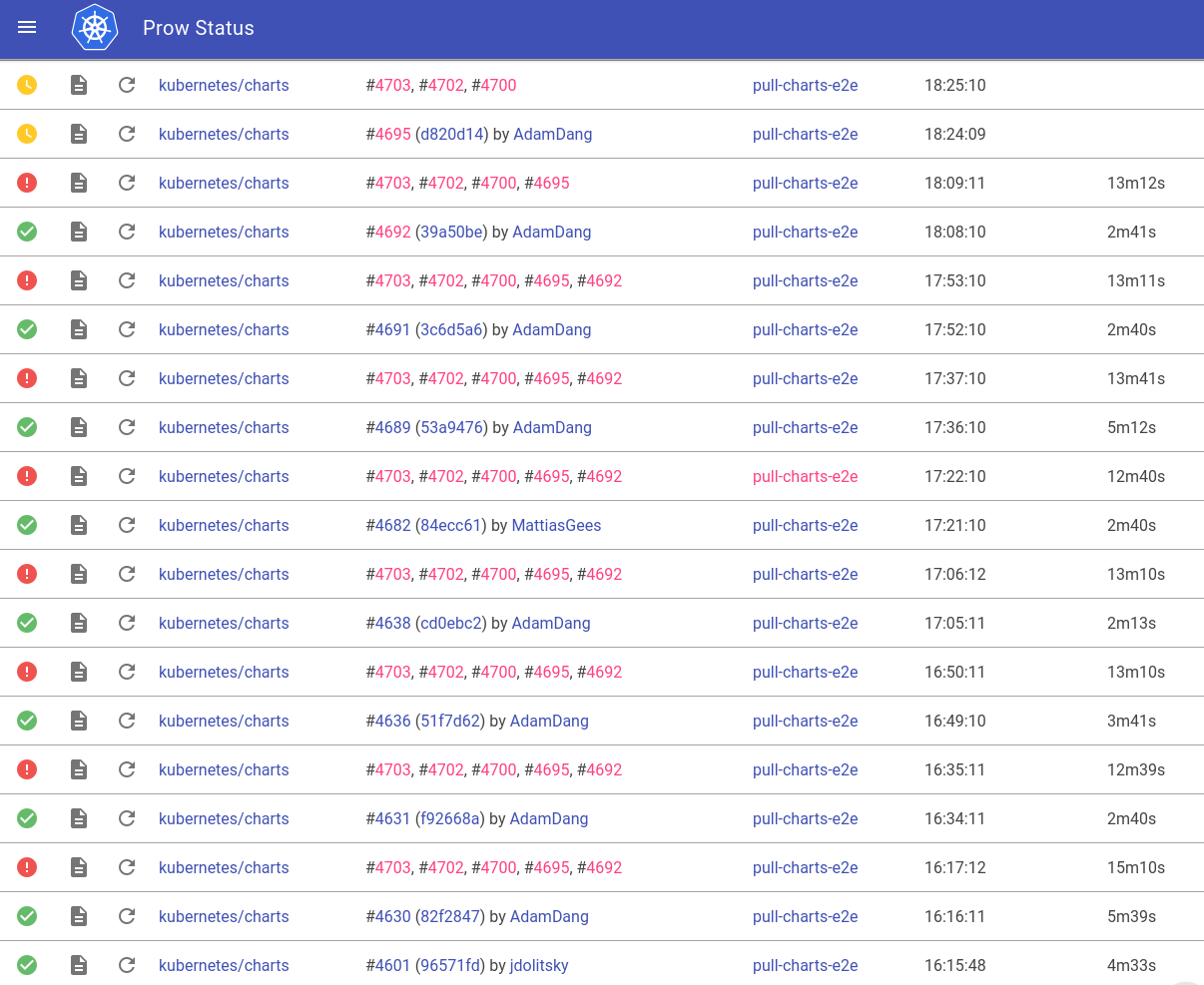Select the start time 16:34:11
Screen dimensions: 1204x985
[x=955, y=818]
